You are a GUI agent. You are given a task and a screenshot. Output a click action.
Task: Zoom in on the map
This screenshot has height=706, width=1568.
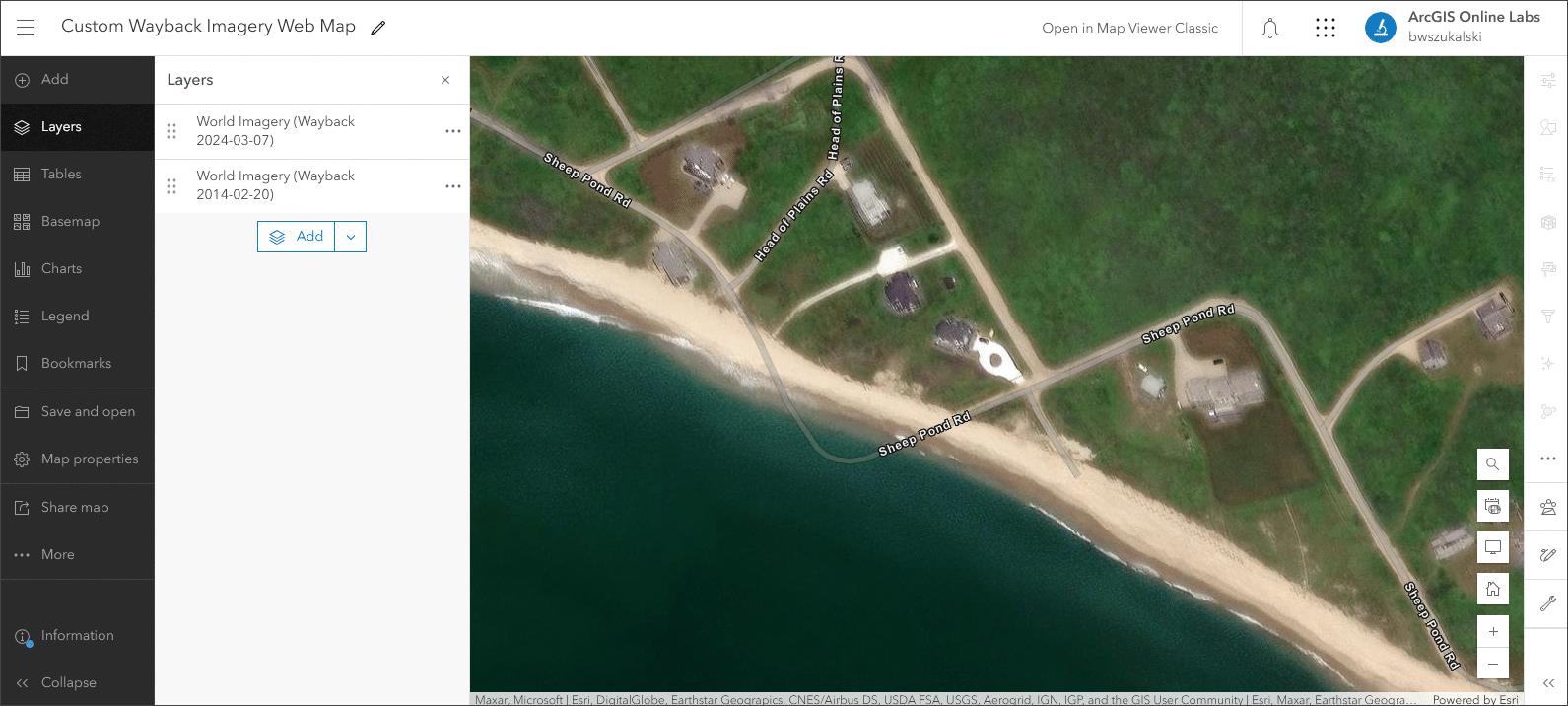[x=1493, y=631]
